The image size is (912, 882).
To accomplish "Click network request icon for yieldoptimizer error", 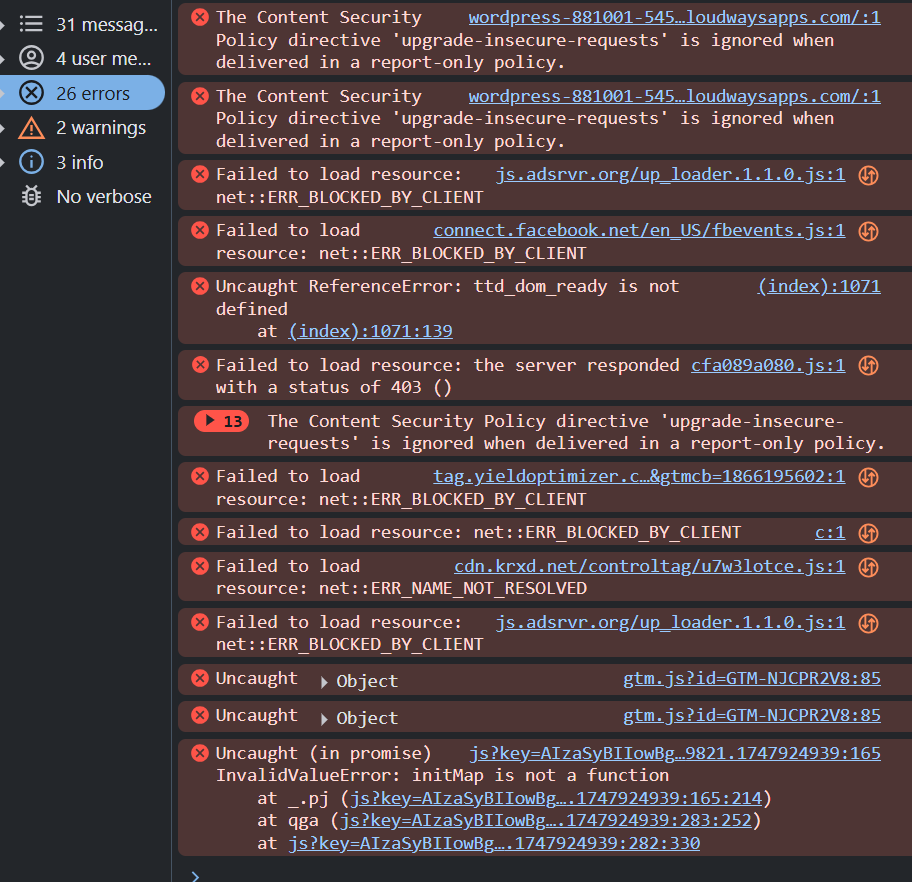I will click(x=868, y=477).
